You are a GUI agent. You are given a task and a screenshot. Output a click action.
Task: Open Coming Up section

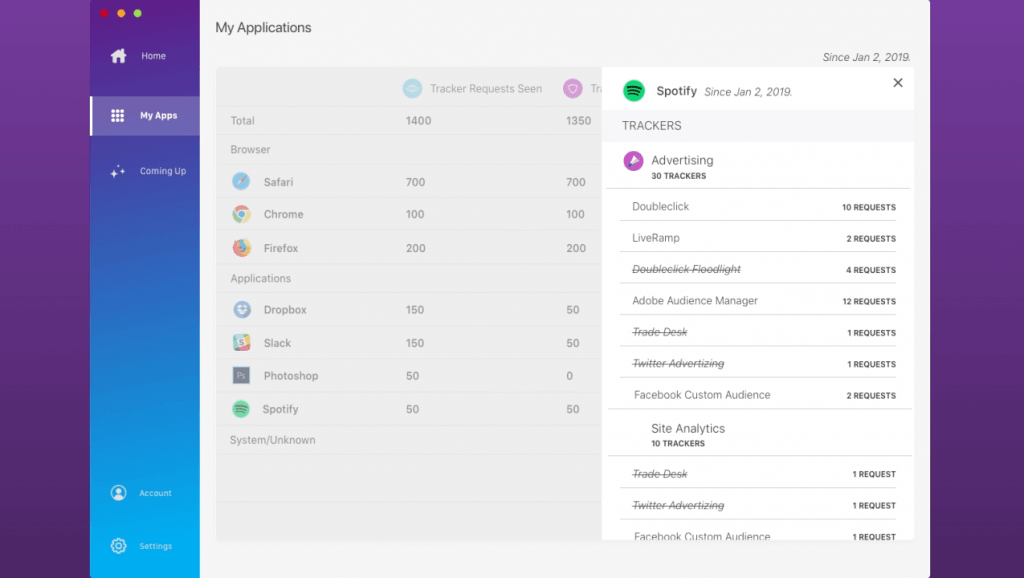[x=145, y=171]
